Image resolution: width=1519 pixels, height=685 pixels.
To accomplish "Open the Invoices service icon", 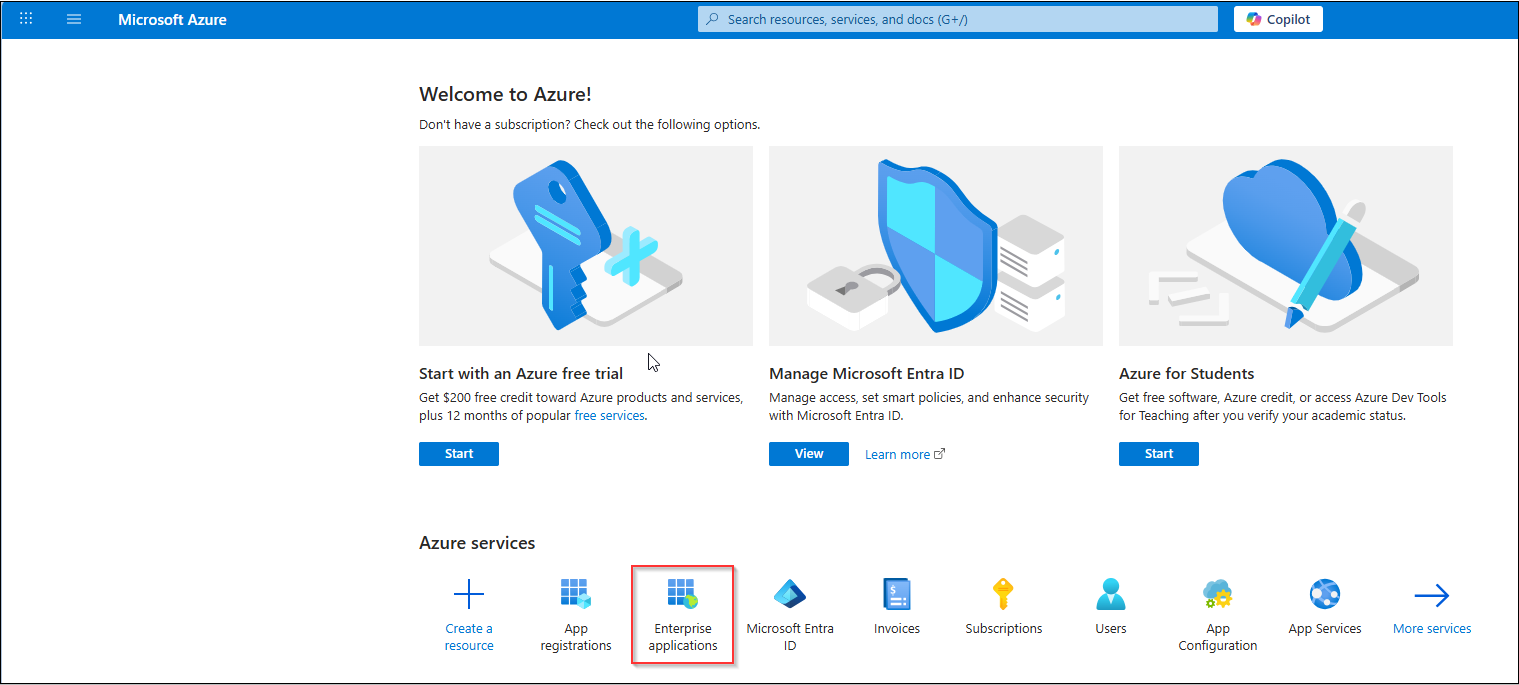I will pos(897,595).
